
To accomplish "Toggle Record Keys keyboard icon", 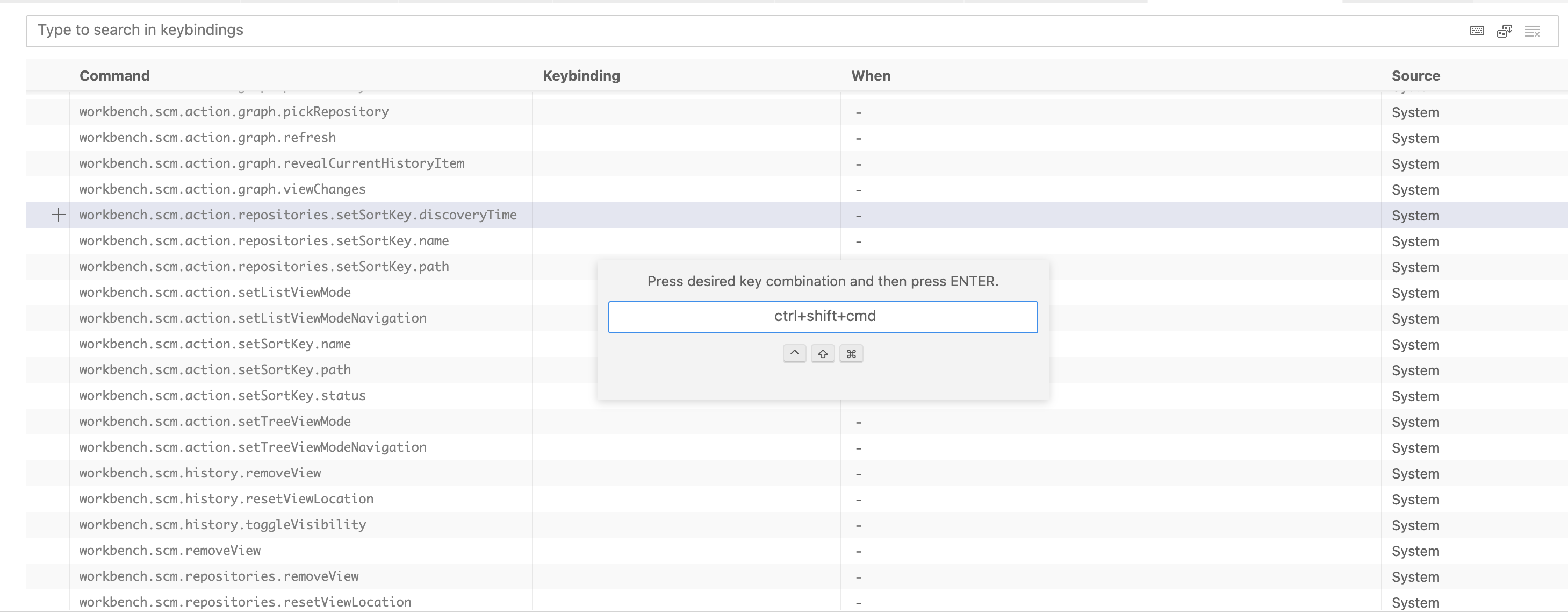I will 1477,31.
